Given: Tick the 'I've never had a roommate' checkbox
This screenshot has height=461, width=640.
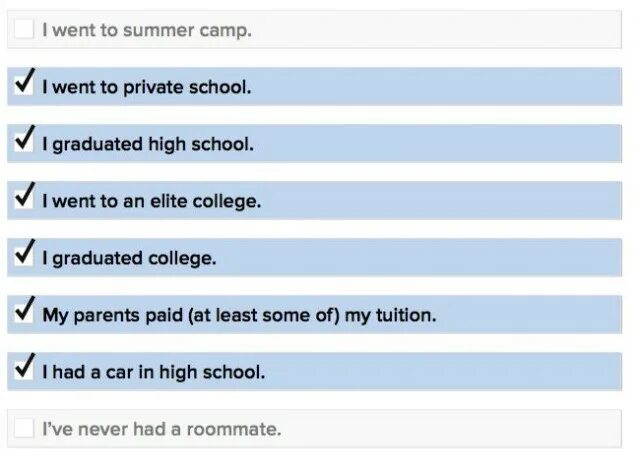Looking at the screenshot, I should click(24, 429).
